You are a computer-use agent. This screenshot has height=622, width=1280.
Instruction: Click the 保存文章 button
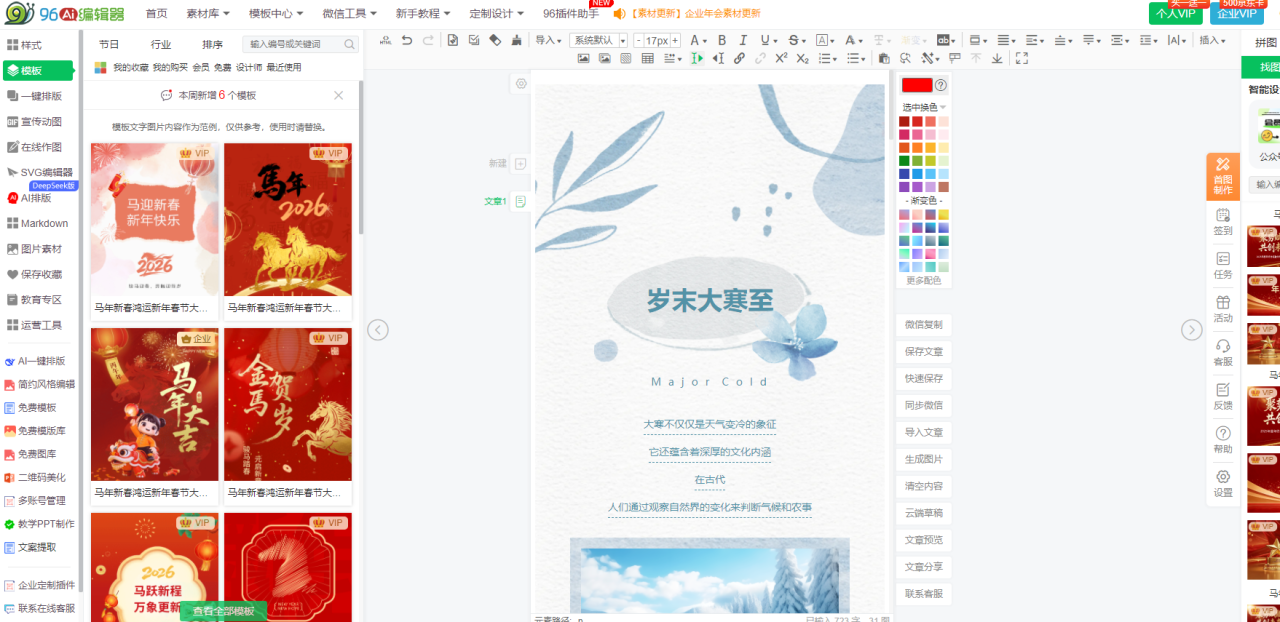pyautogui.click(x=923, y=352)
